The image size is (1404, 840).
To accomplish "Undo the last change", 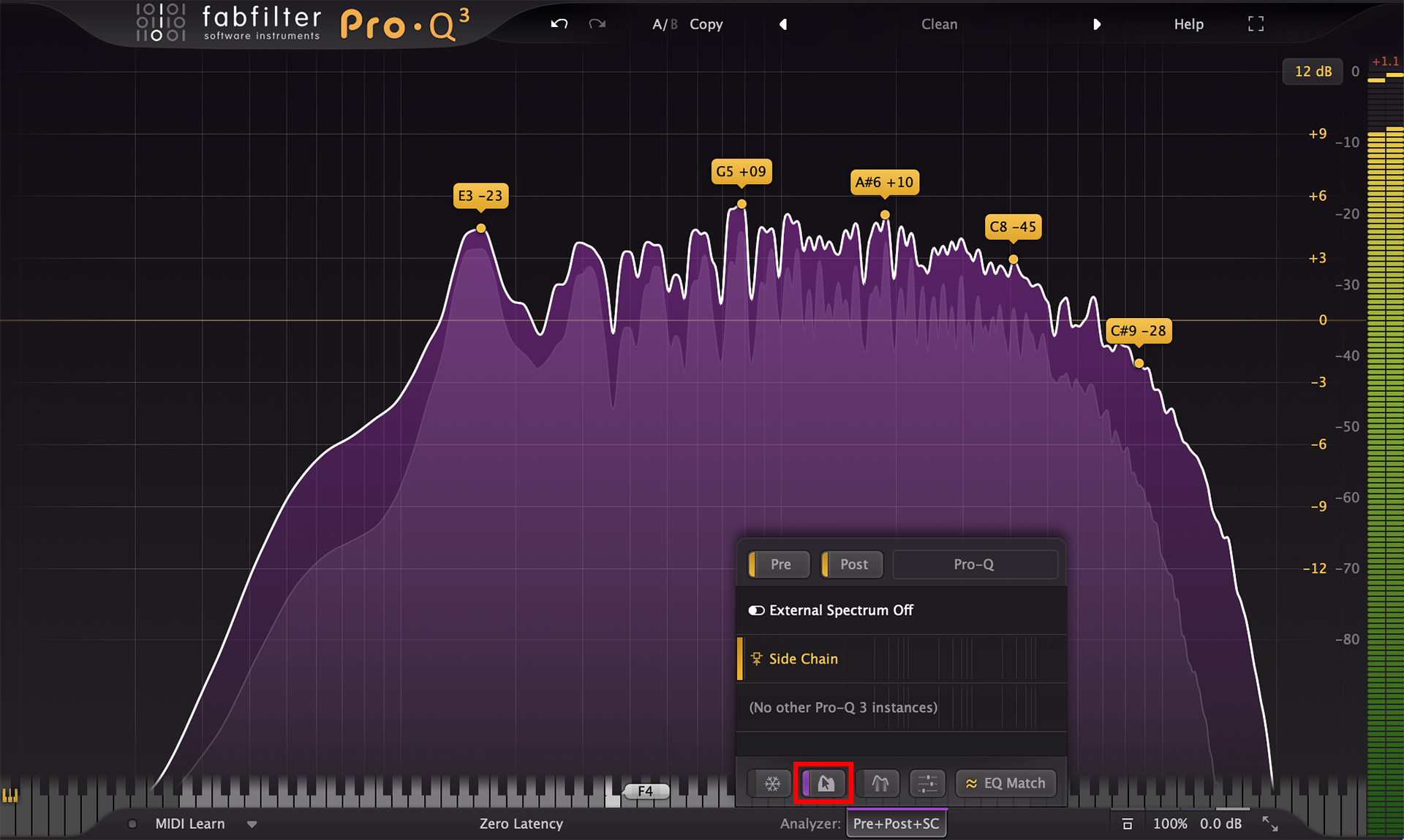I will click(x=559, y=24).
